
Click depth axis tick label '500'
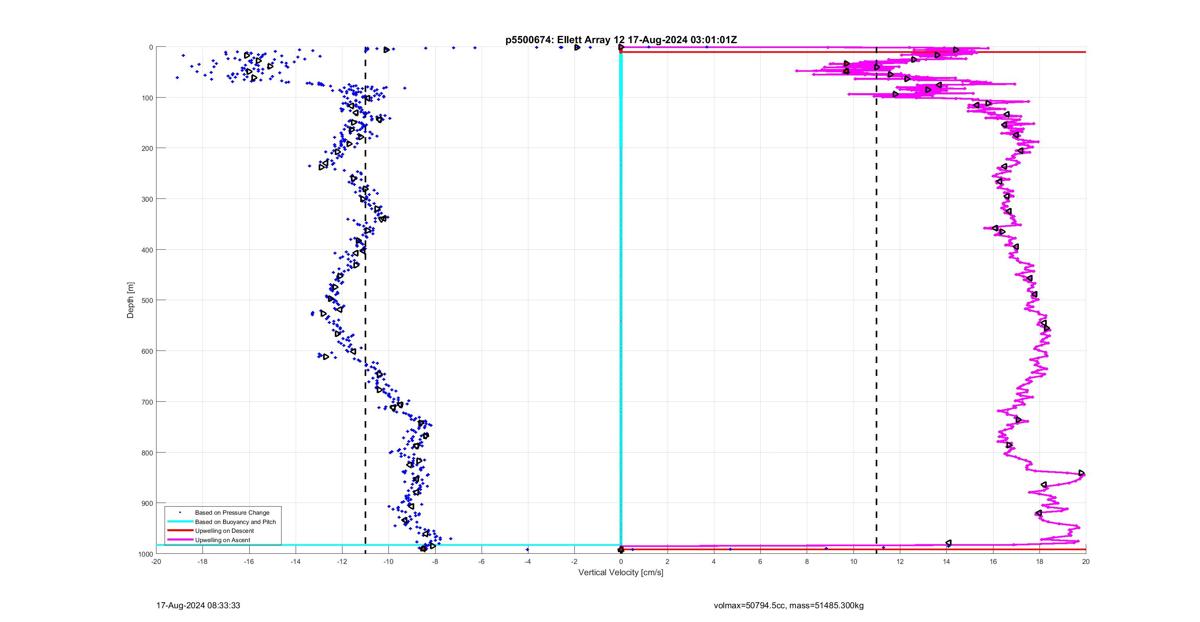[146, 300]
